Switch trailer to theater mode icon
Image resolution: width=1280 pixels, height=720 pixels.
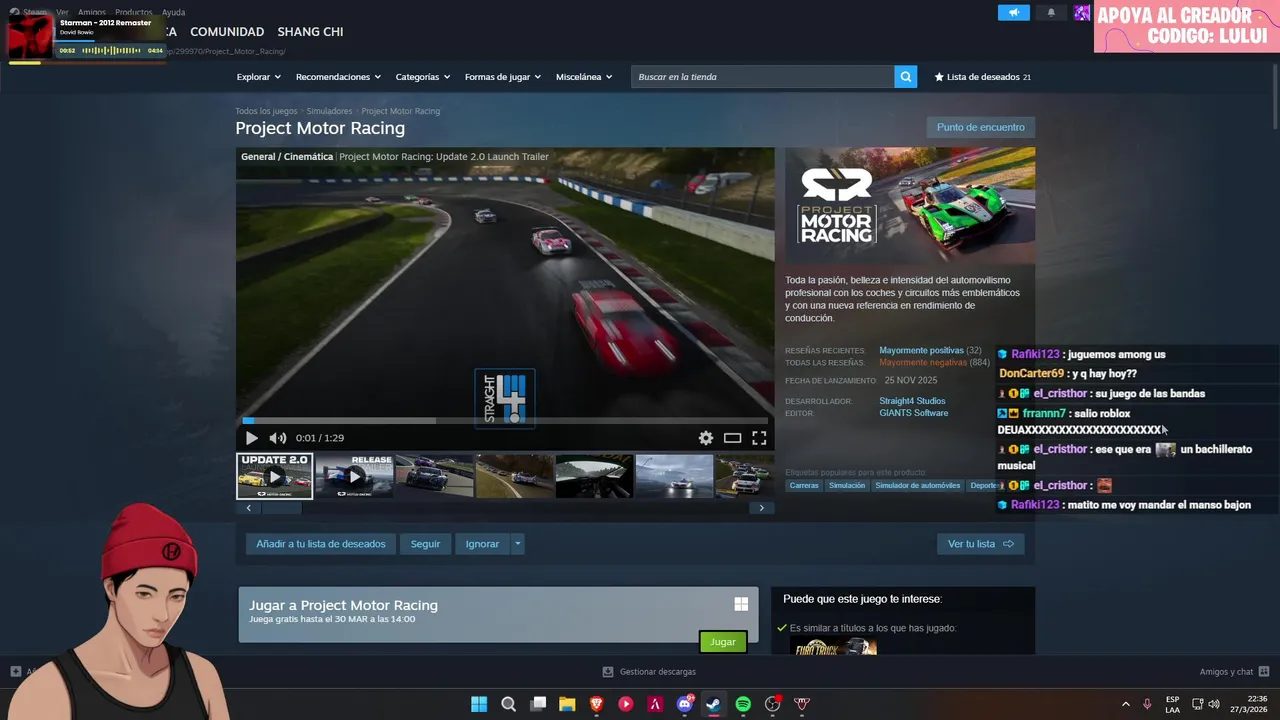click(733, 438)
